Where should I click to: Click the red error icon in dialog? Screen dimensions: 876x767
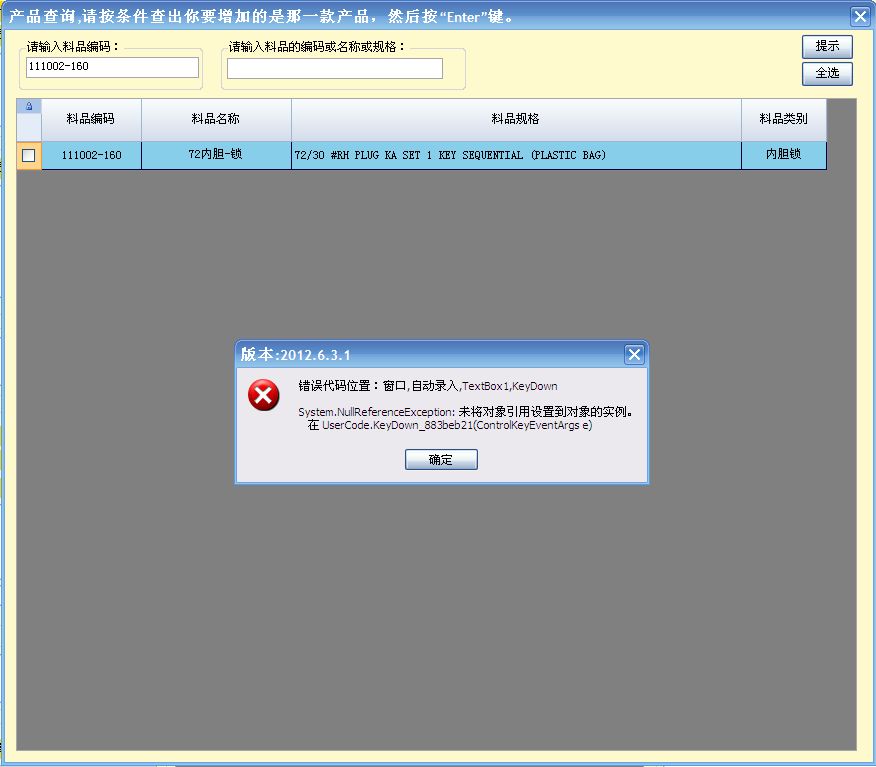point(264,395)
